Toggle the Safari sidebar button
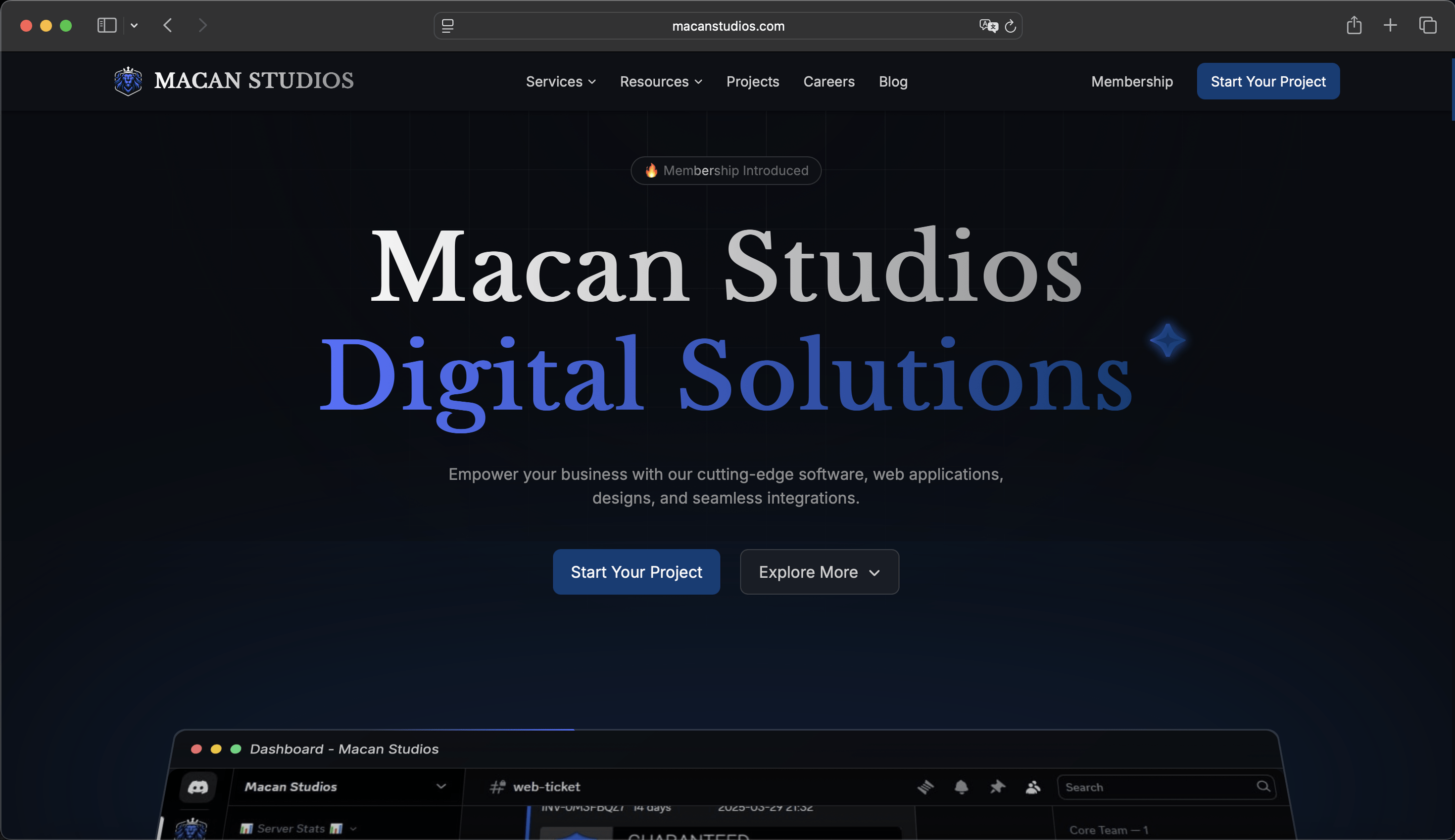The width and height of the screenshot is (1455, 840). pyautogui.click(x=107, y=25)
